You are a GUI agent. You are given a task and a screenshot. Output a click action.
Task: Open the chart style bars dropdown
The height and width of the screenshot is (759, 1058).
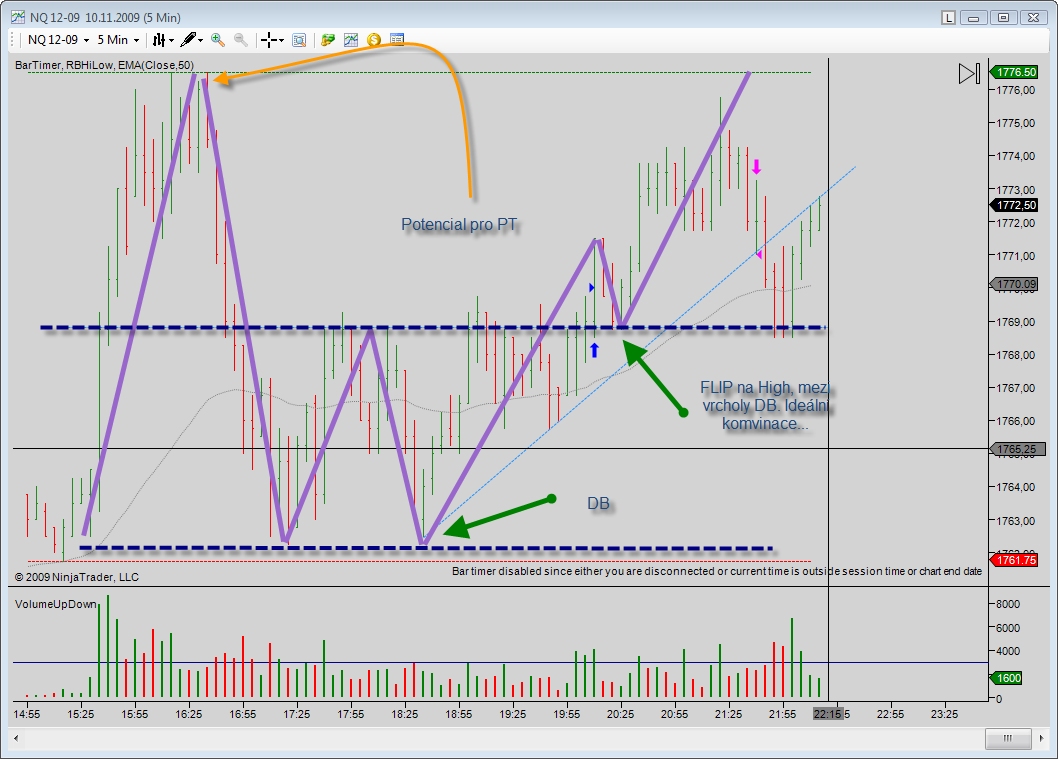click(x=163, y=40)
